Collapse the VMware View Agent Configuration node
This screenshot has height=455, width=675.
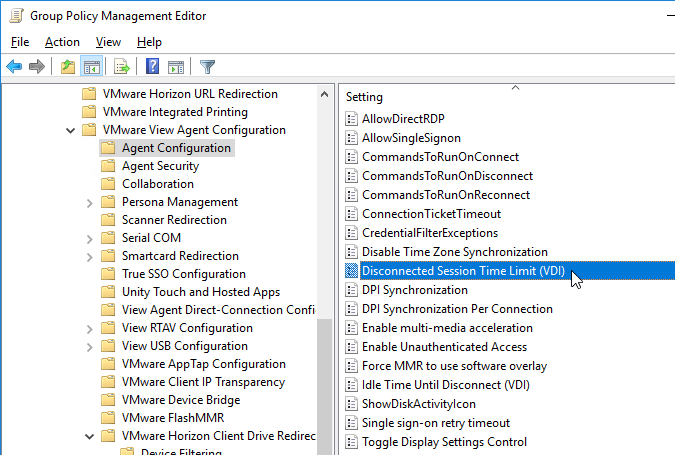coord(71,130)
